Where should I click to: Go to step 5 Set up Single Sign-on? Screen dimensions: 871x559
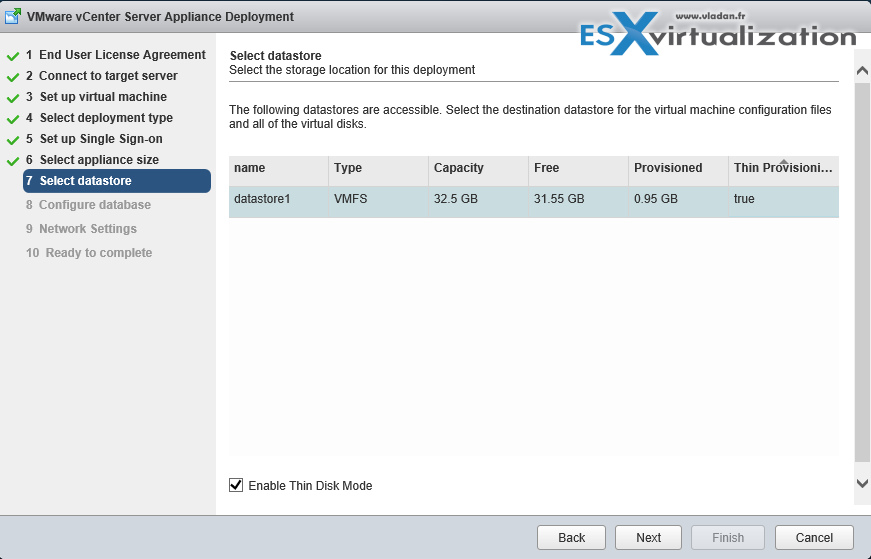94,139
